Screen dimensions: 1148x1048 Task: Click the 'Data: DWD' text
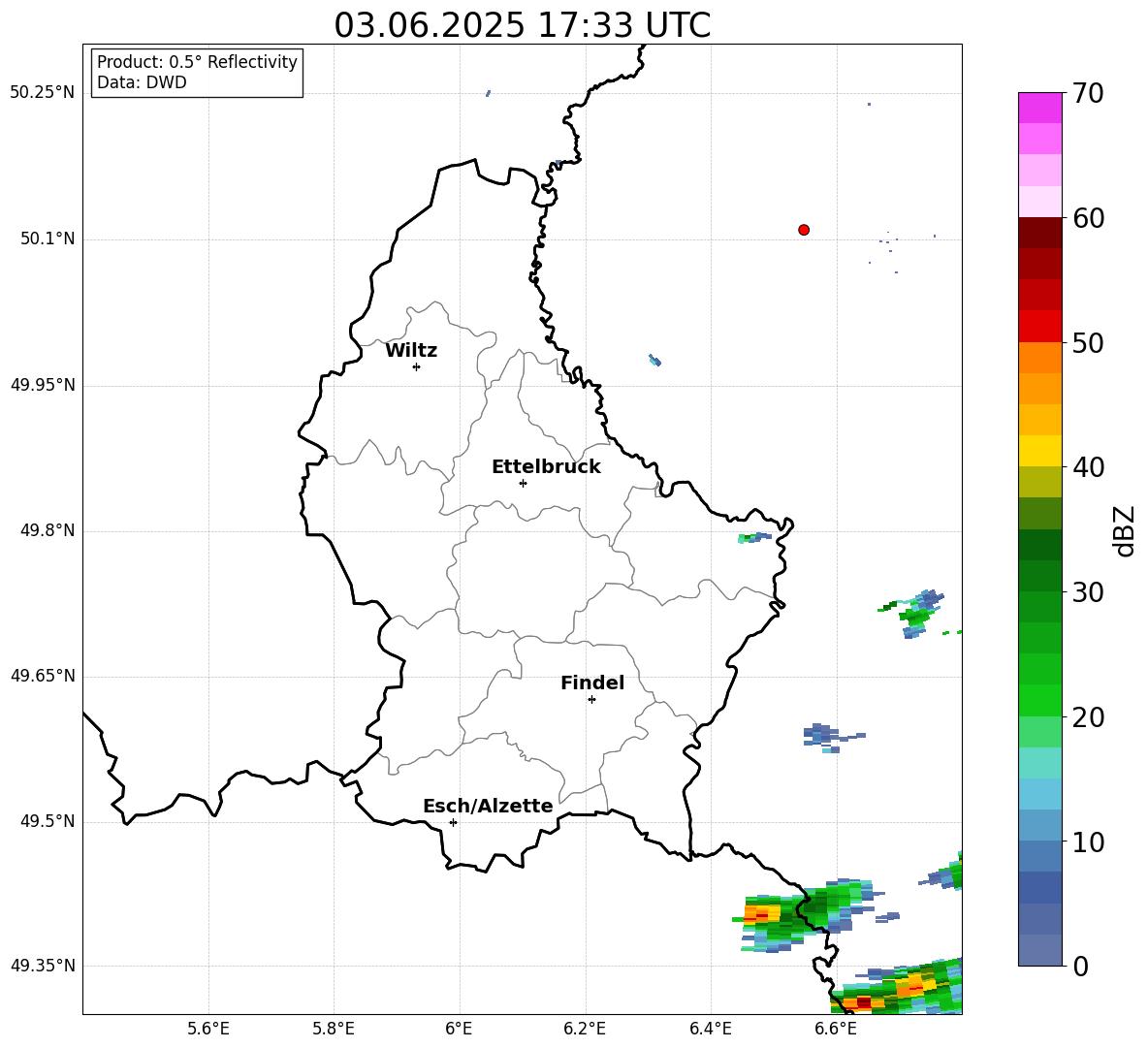tap(142, 82)
